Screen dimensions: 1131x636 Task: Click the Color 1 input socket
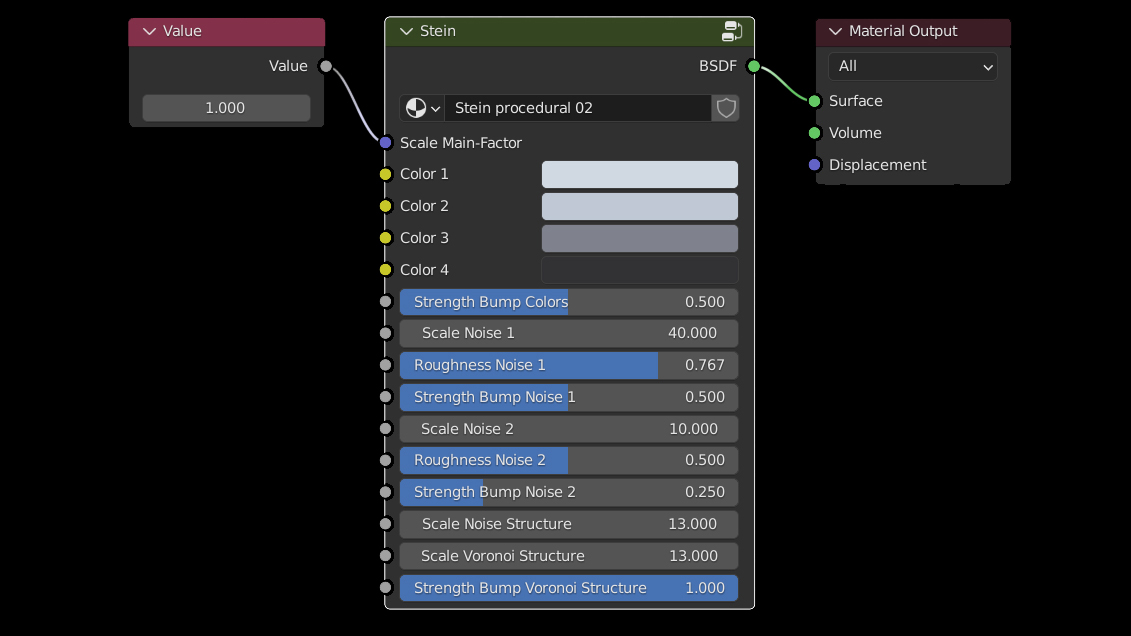(386, 174)
